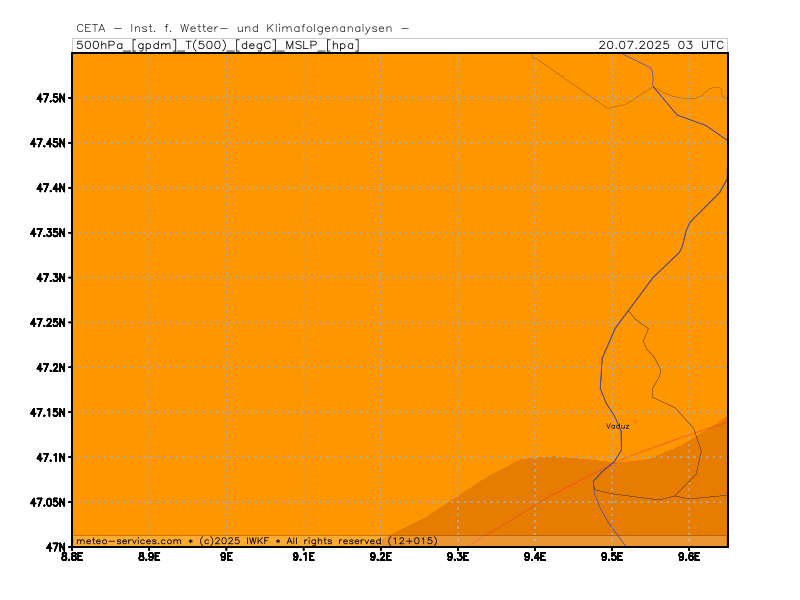
Task: Click the 9E longitude label
Action: coord(227,556)
